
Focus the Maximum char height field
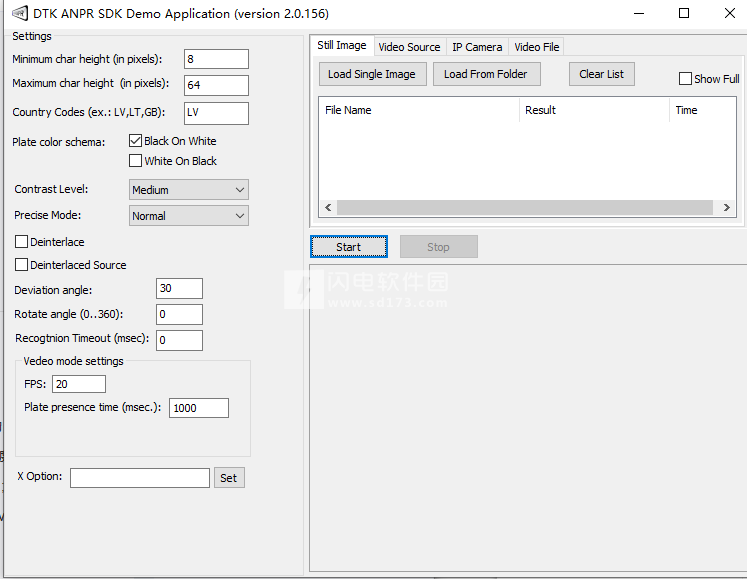(x=216, y=85)
